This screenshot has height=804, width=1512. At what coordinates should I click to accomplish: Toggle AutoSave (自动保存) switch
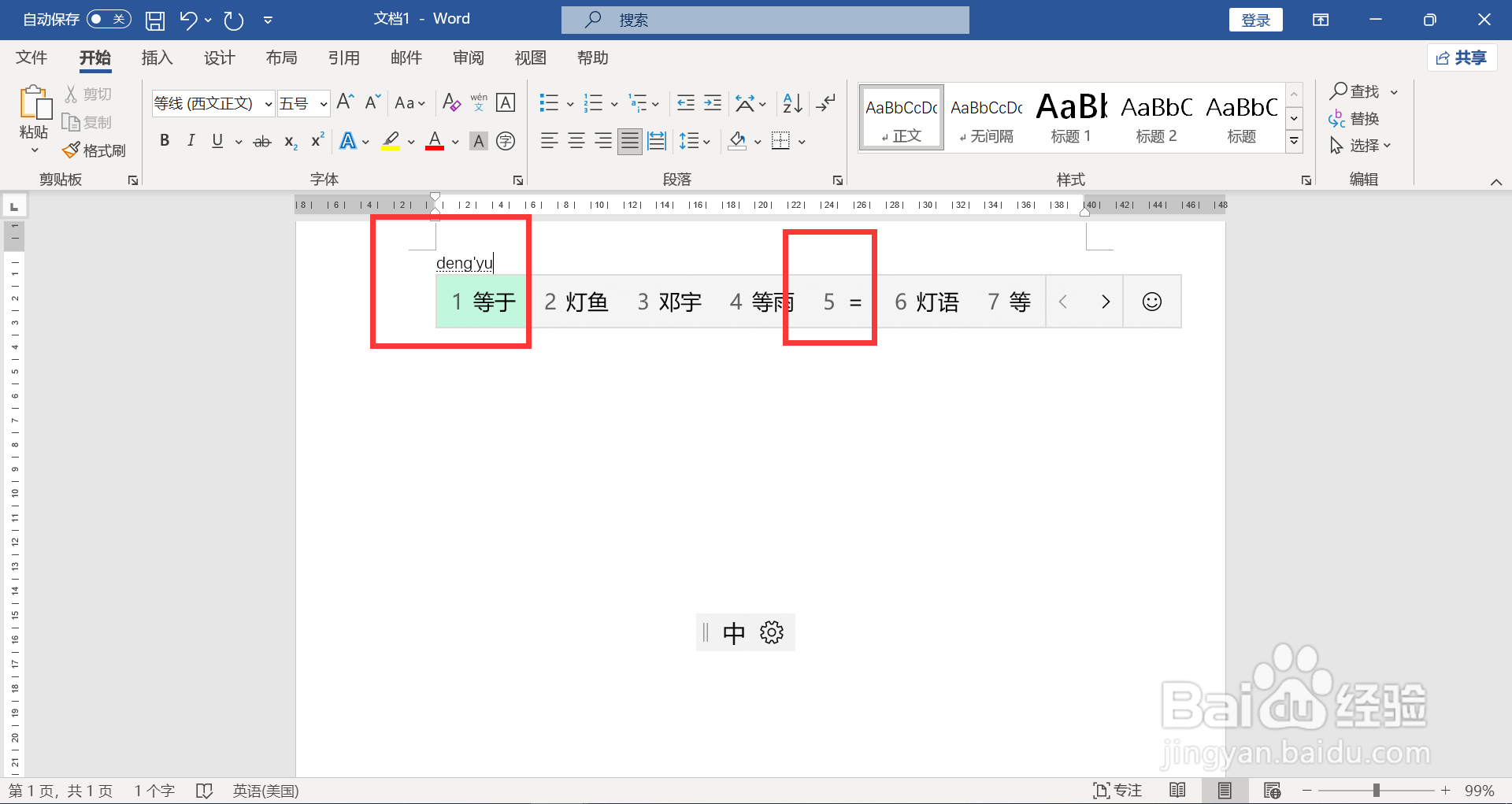point(109,19)
